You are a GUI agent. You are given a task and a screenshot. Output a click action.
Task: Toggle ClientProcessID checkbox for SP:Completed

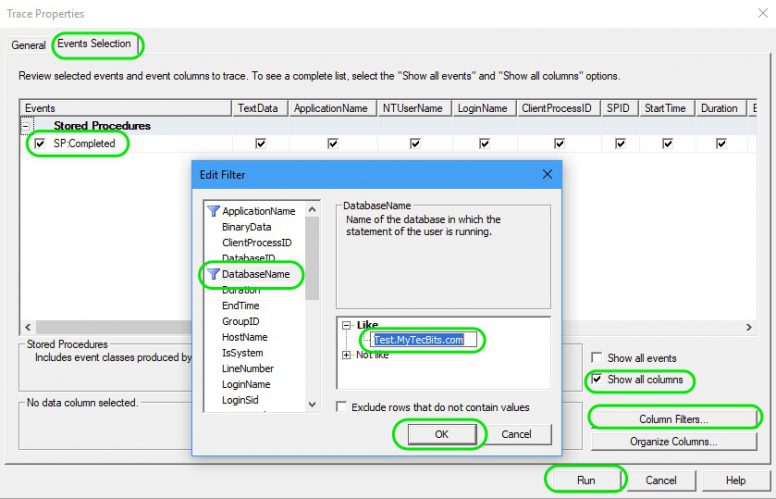[559, 144]
